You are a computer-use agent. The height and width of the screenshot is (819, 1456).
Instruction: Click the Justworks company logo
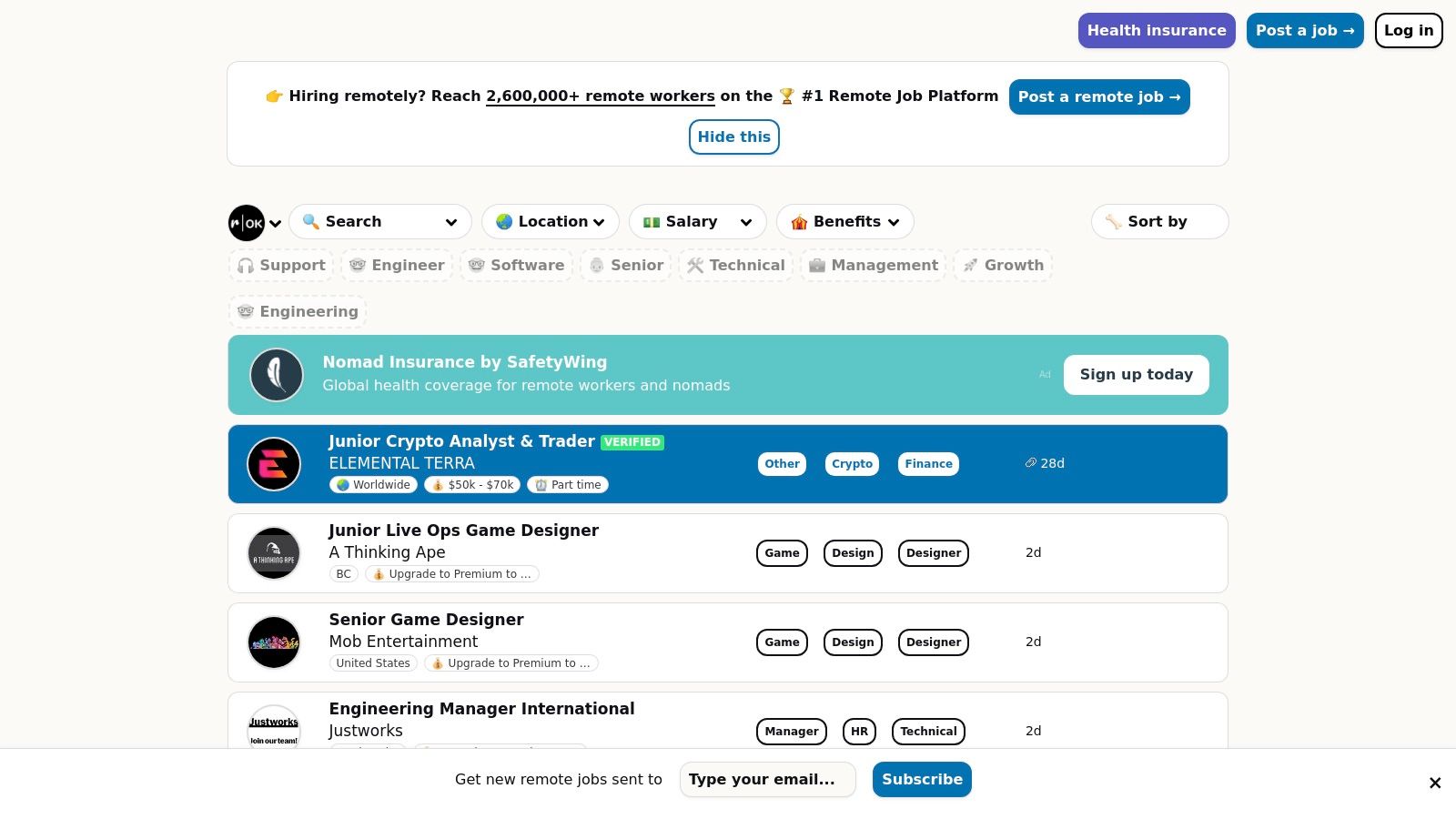pyautogui.click(x=274, y=728)
